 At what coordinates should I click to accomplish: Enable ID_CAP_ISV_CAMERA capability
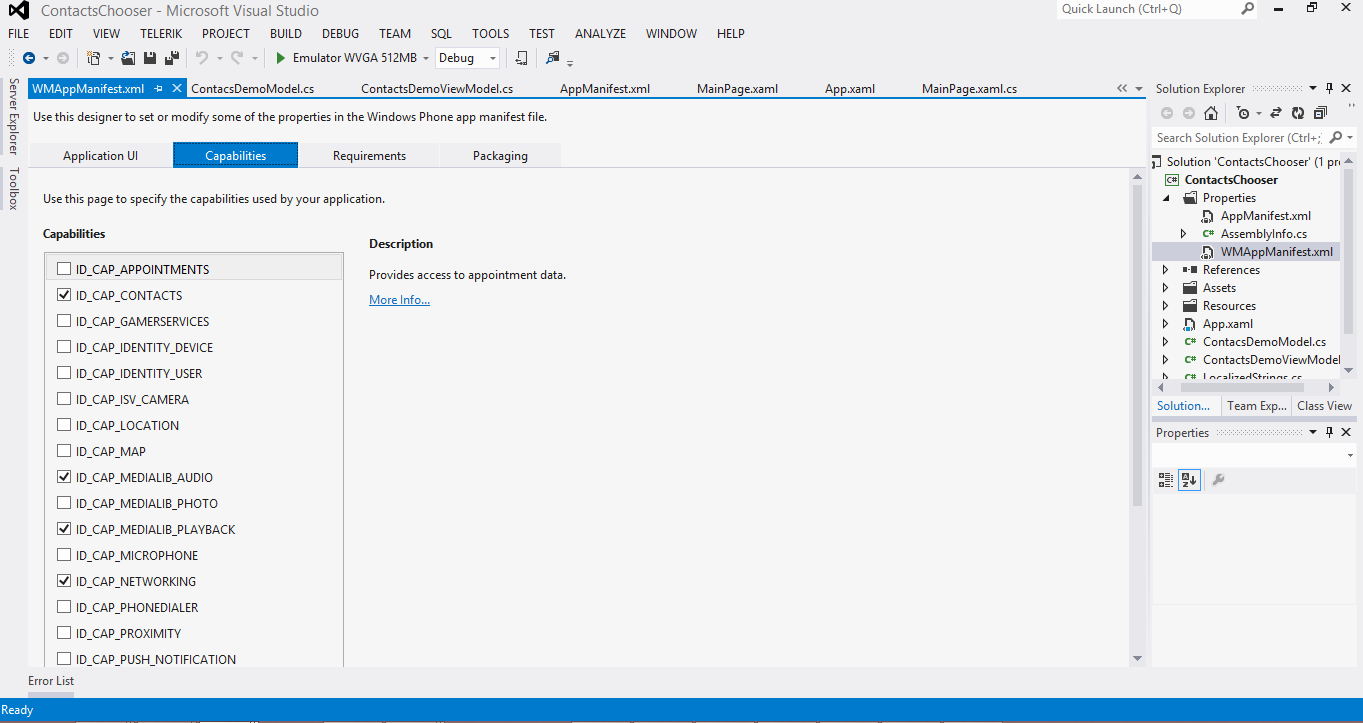[64, 399]
